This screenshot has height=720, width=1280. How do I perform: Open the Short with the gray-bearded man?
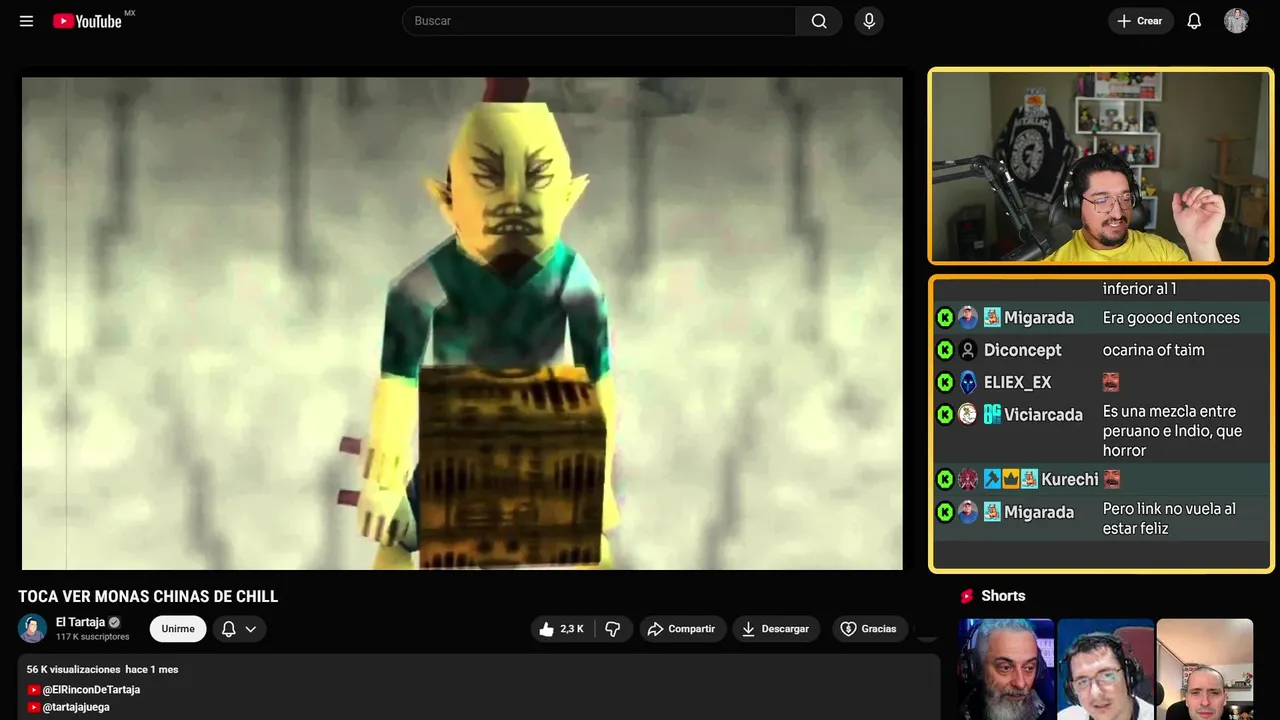1006,669
